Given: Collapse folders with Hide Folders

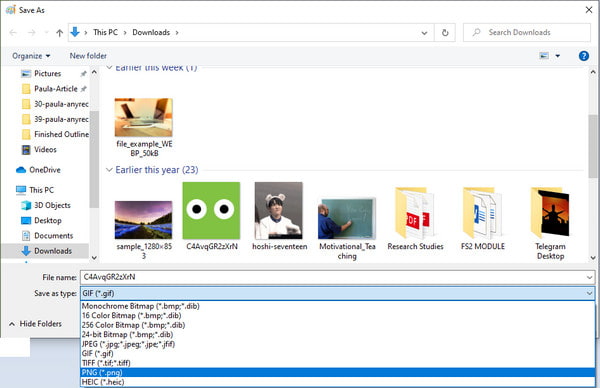Looking at the screenshot, I should 35,324.
